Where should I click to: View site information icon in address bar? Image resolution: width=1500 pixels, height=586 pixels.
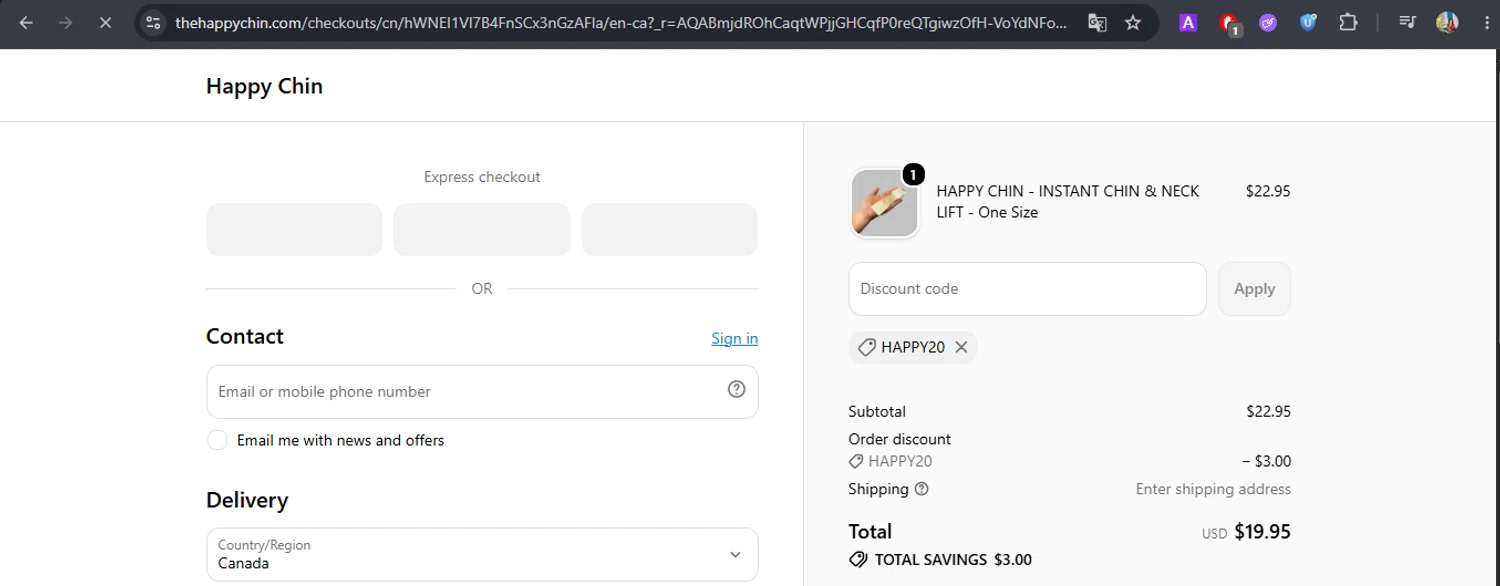(x=152, y=22)
